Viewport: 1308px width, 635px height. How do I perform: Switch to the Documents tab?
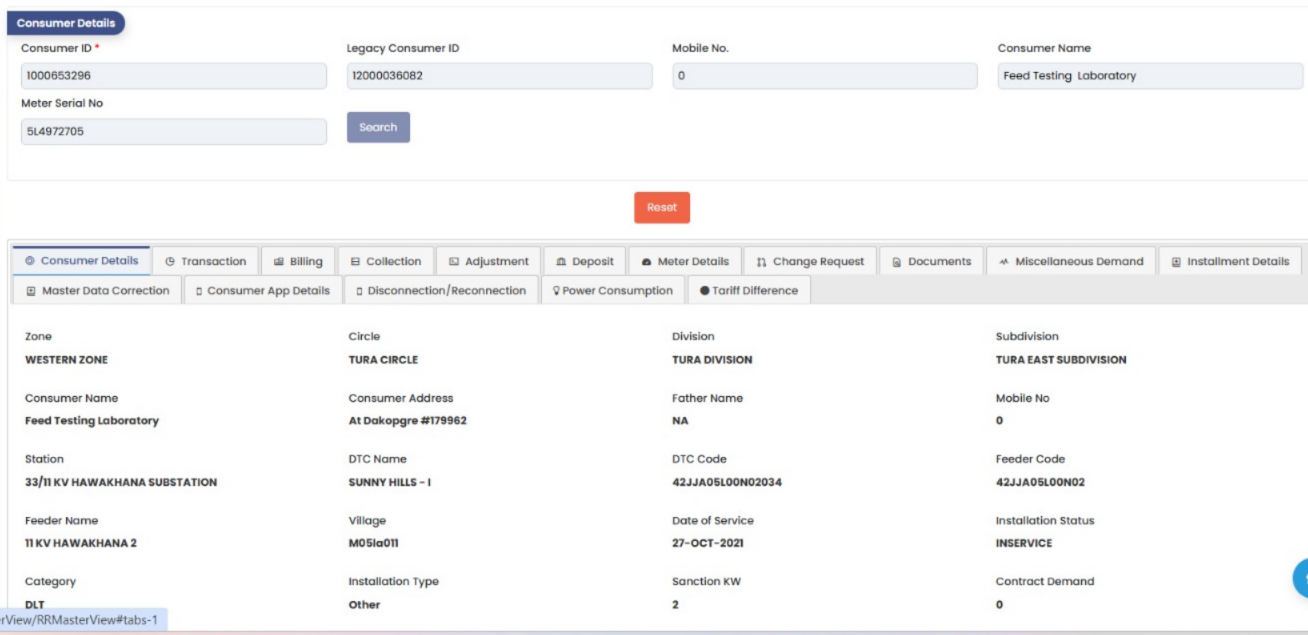[x=931, y=261]
